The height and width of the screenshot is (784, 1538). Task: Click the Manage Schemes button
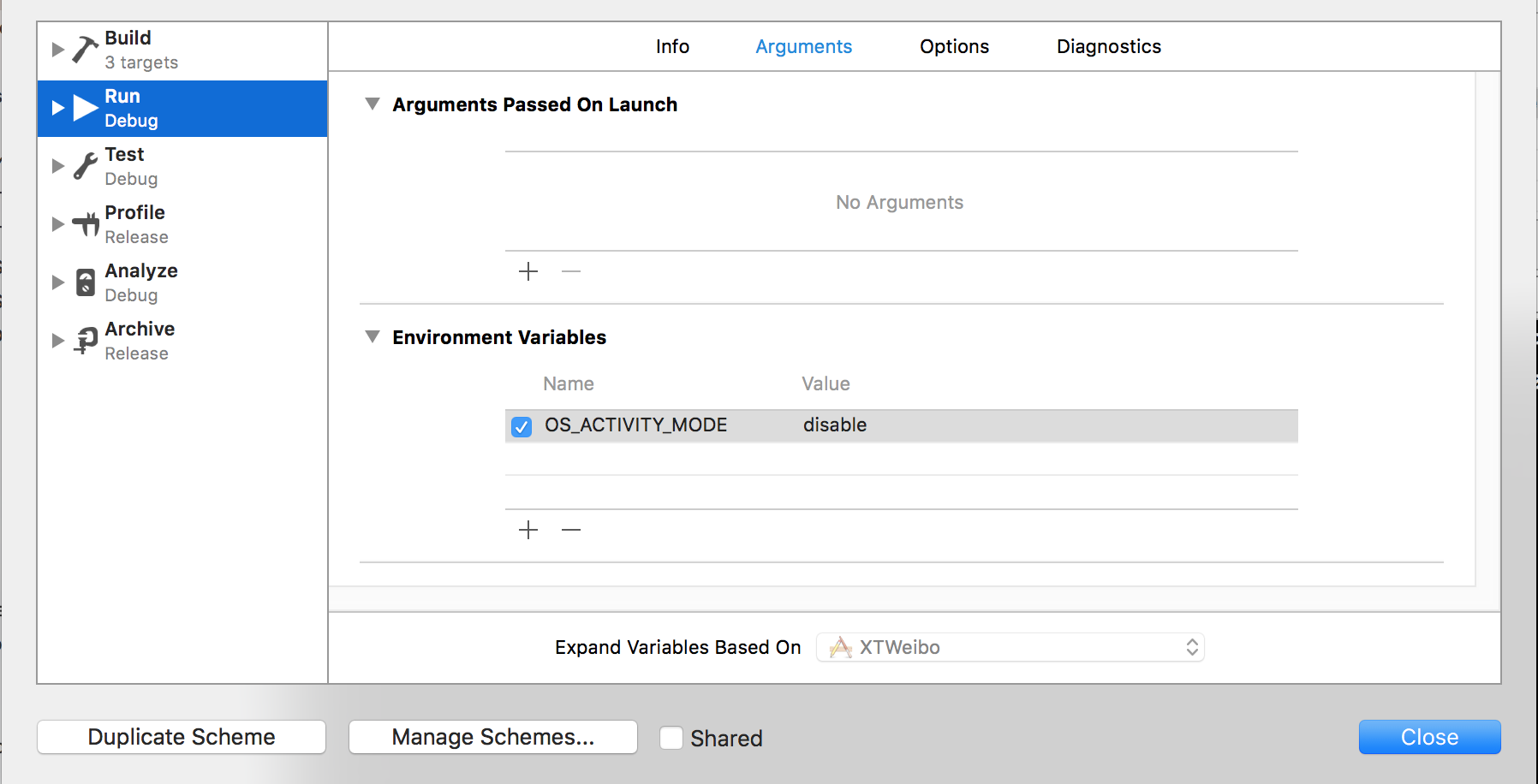click(493, 737)
